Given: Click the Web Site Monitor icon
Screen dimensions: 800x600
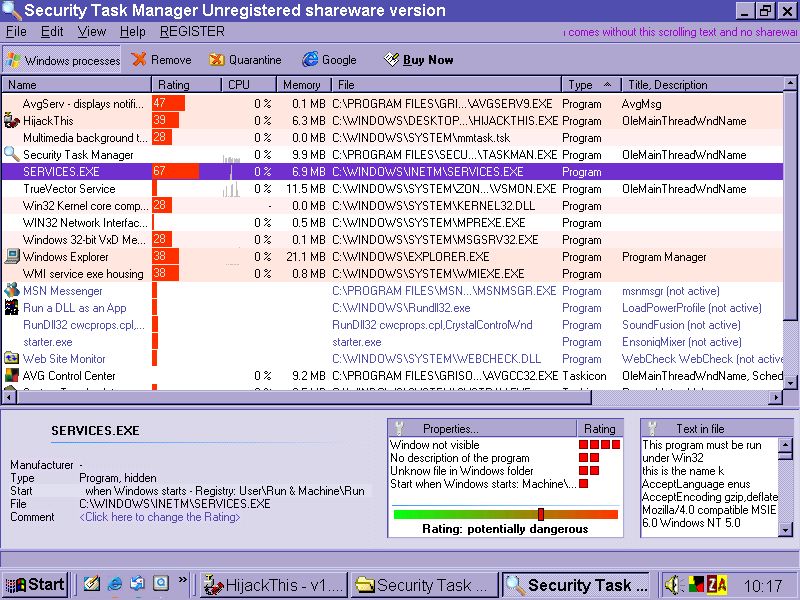Looking at the screenshot, I should 11,358.
